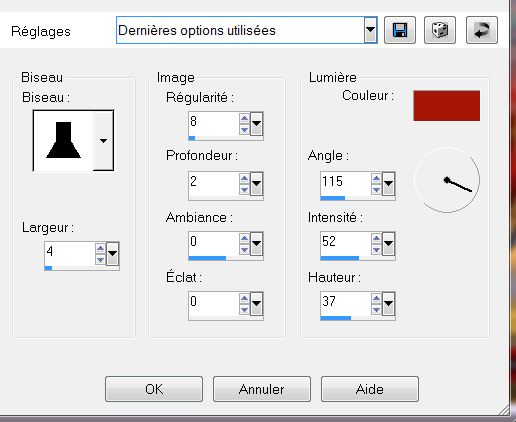Click the Aide button

(370, 389)
